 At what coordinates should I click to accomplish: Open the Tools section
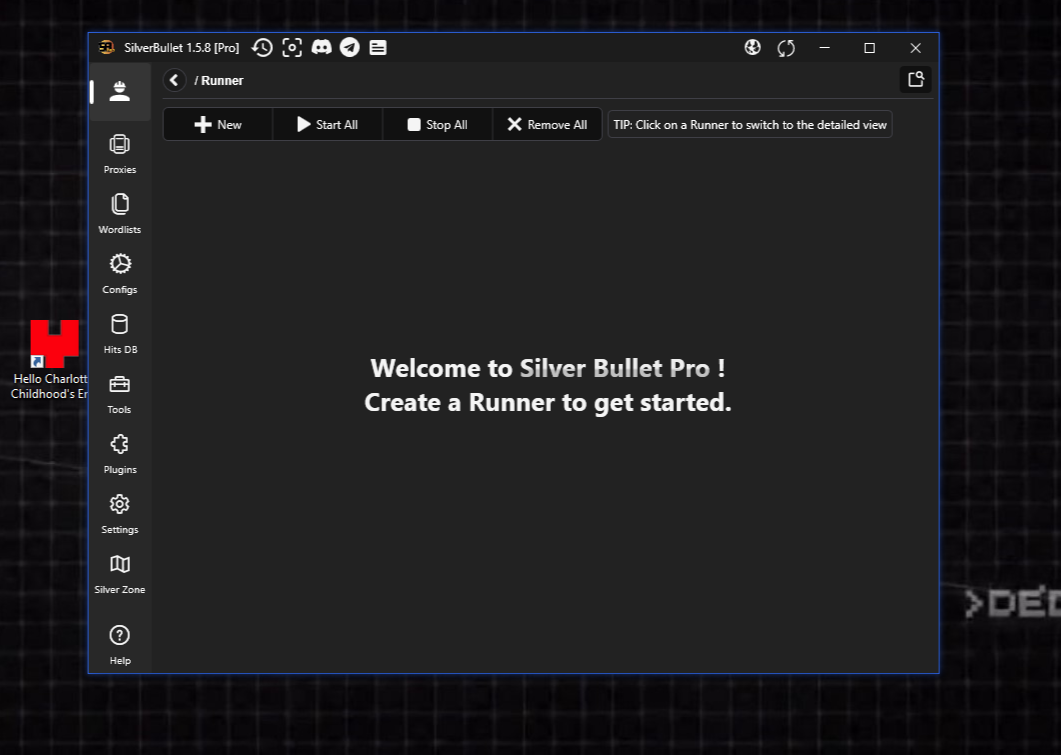pos(120,394)
